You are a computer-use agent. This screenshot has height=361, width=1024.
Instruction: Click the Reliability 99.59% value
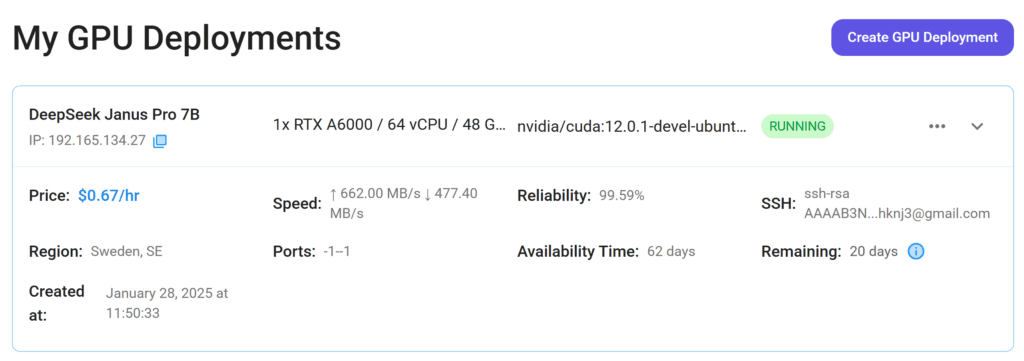coord(622,195)
